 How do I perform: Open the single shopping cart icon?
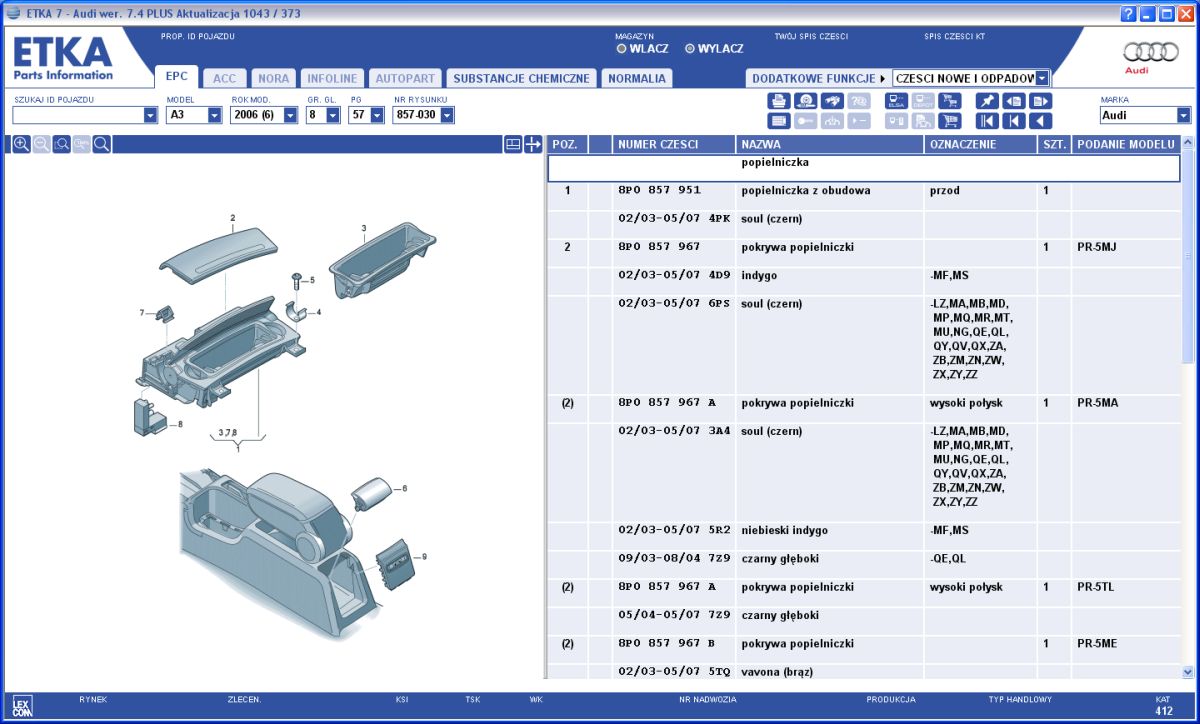[x=950, y=121]
